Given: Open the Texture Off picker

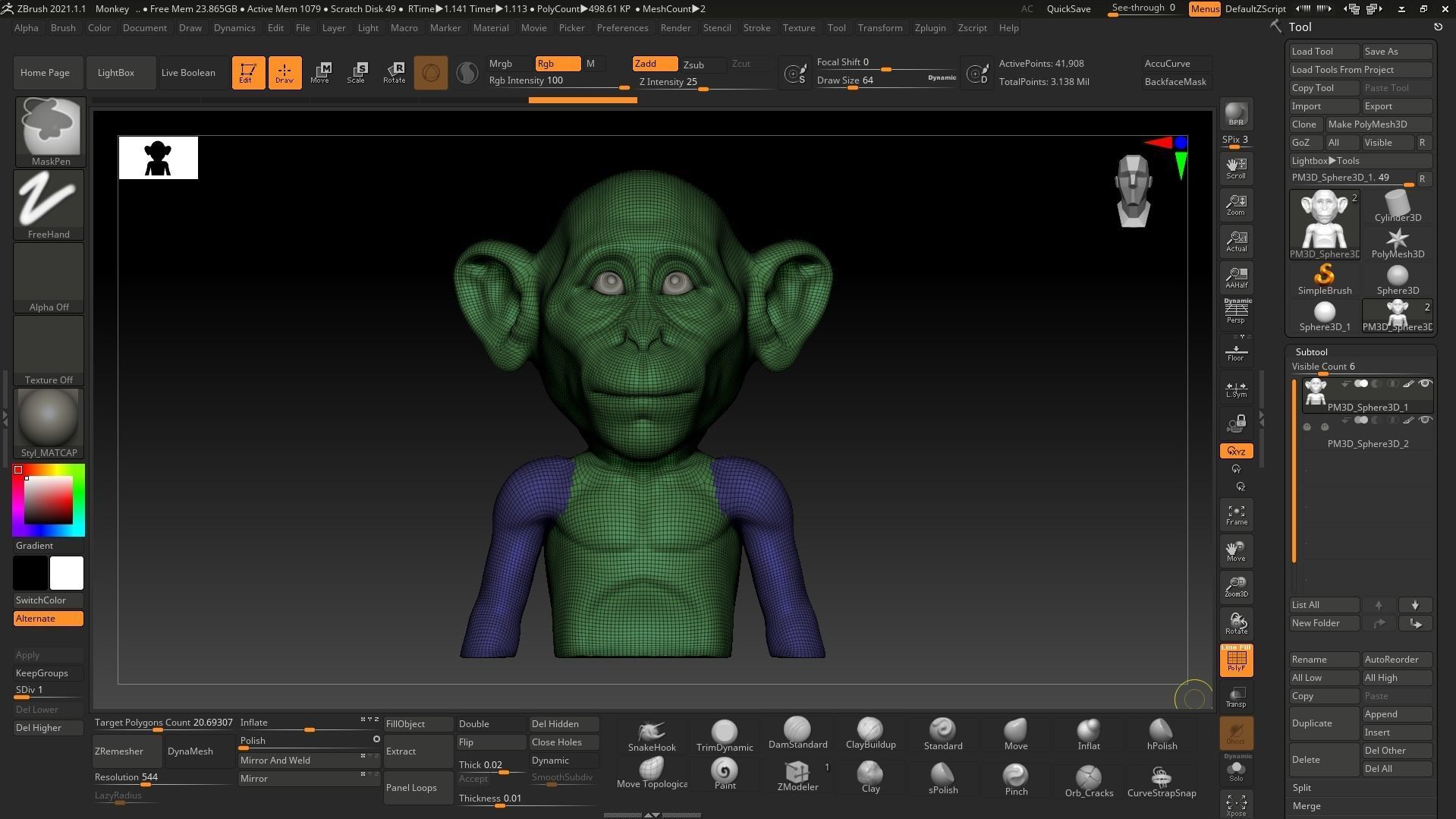Looking at the screenshot, I should point(49,351).
